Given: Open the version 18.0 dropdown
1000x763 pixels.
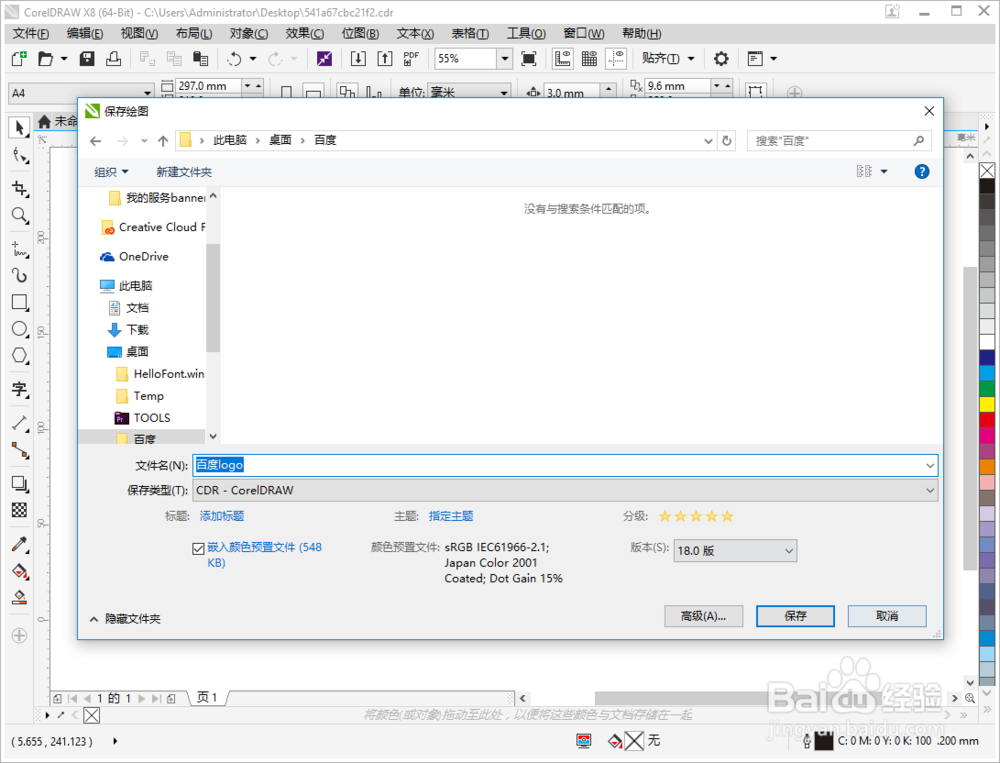Looking at the screenshot, I should coord(735,551).
